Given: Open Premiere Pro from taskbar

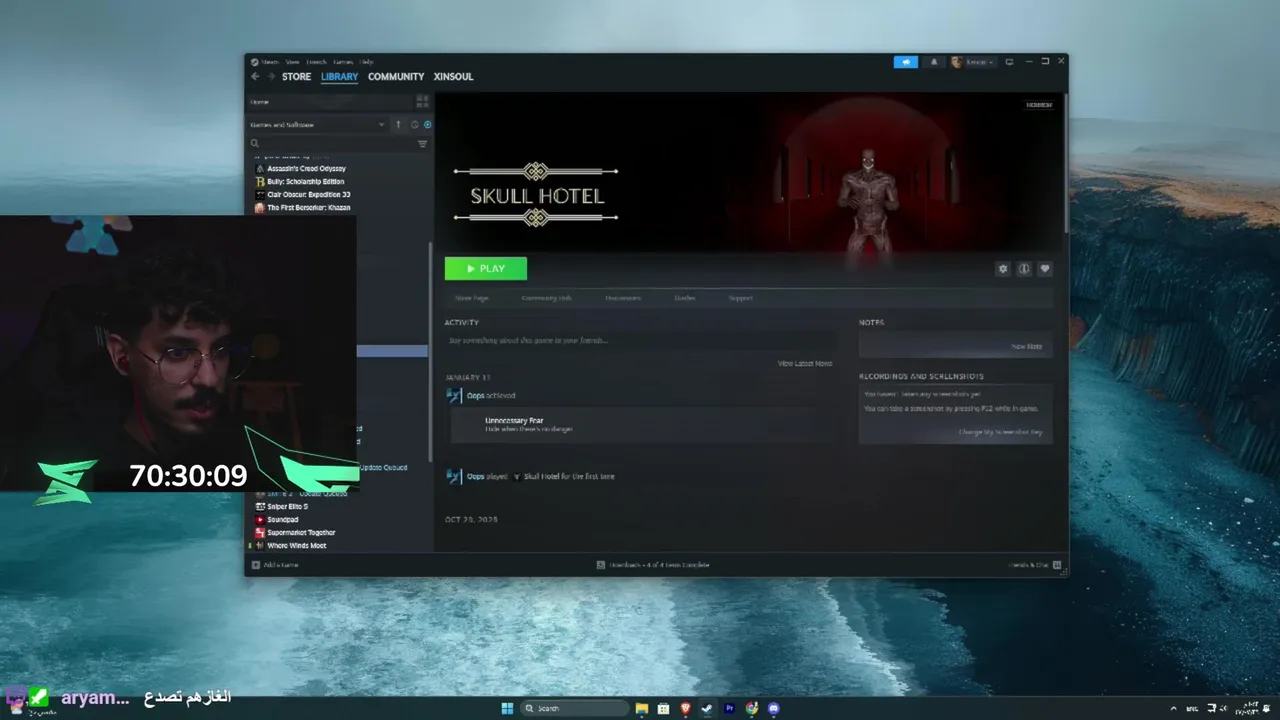Looking at the screenshot, I should pos(730,709).
